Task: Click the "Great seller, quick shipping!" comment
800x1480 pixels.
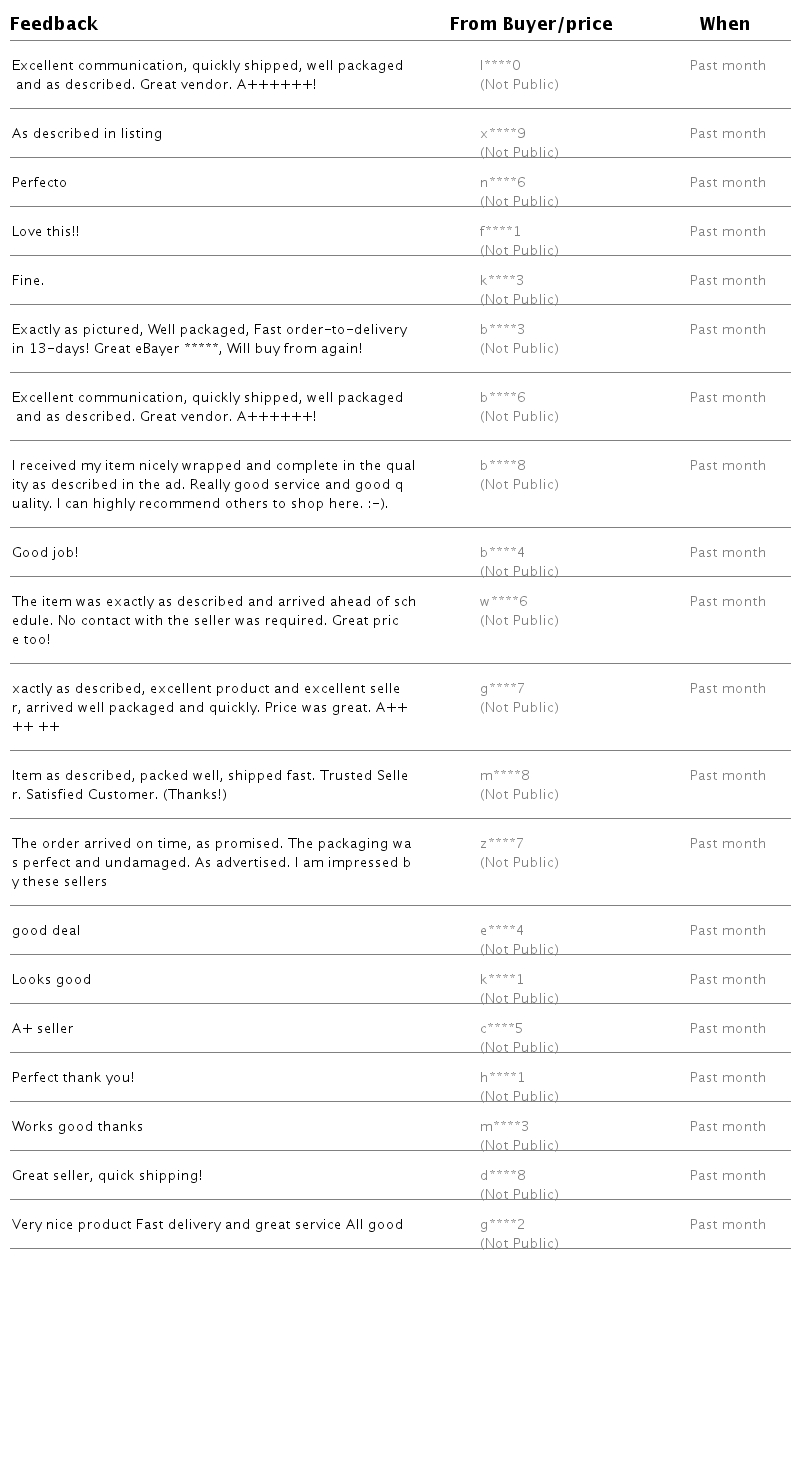Action: point(107,1176)
